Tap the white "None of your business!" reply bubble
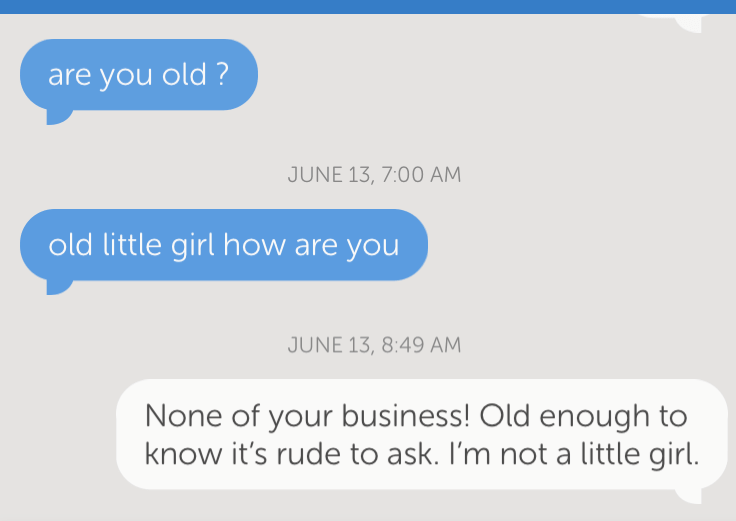 421,434
